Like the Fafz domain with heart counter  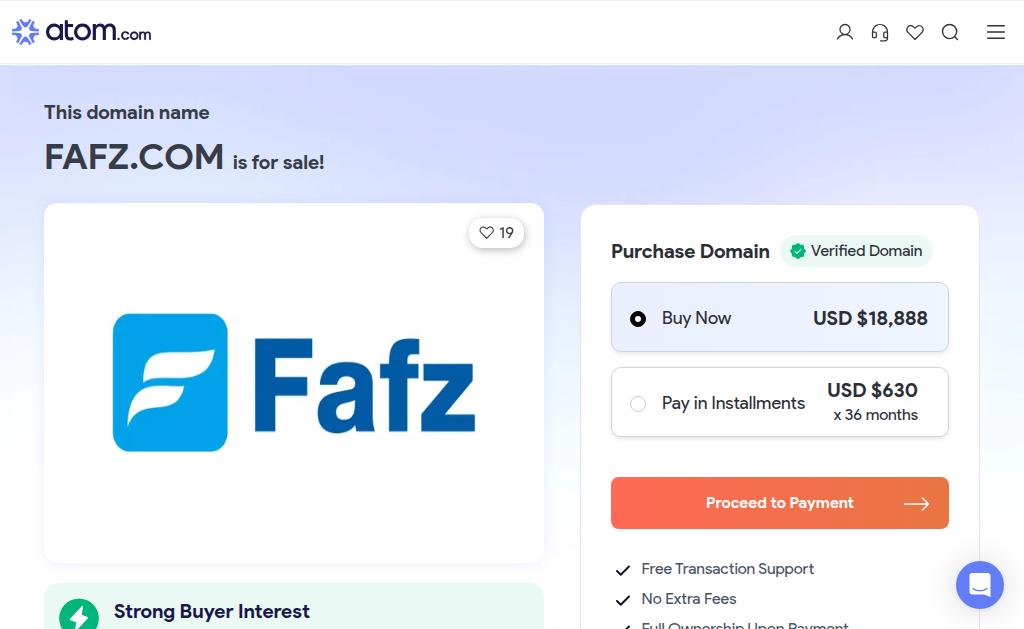496,233
